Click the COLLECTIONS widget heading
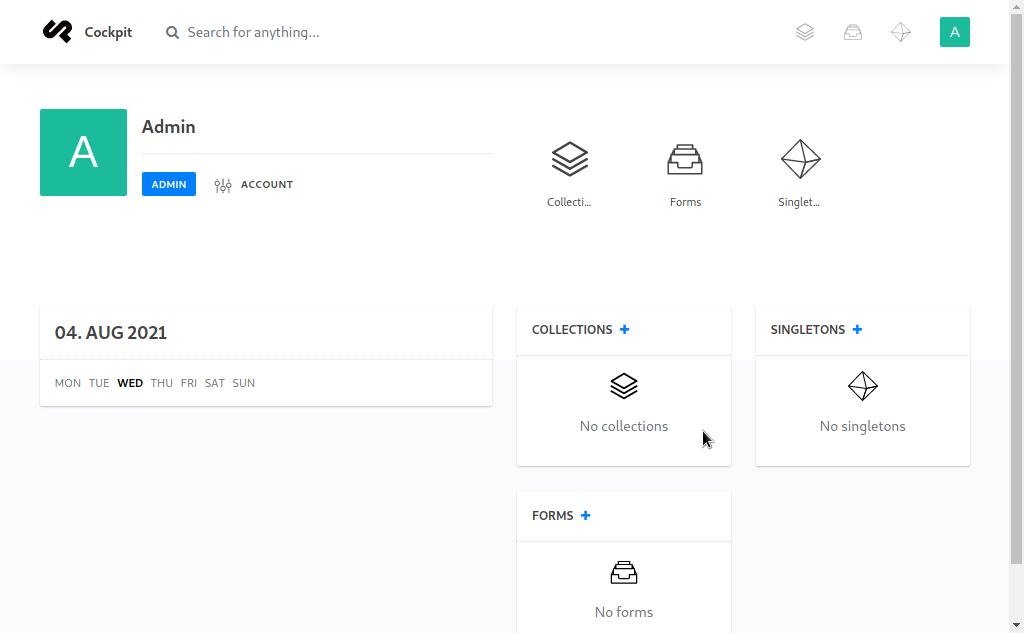 [572, 329]
